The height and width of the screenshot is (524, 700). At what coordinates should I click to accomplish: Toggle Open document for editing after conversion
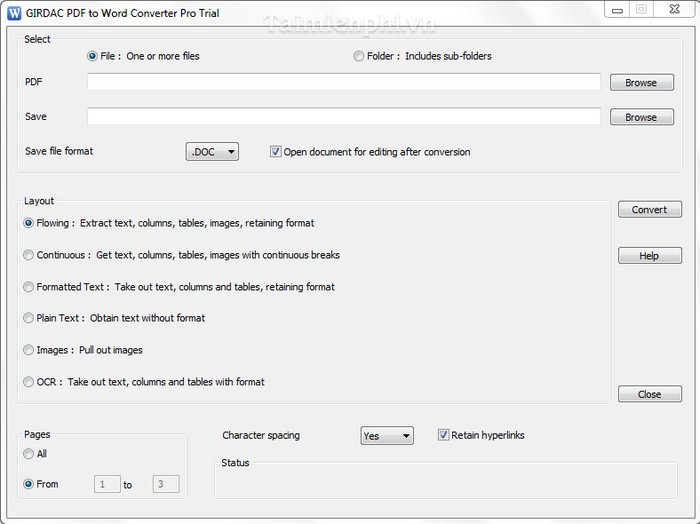click(276, 152)
